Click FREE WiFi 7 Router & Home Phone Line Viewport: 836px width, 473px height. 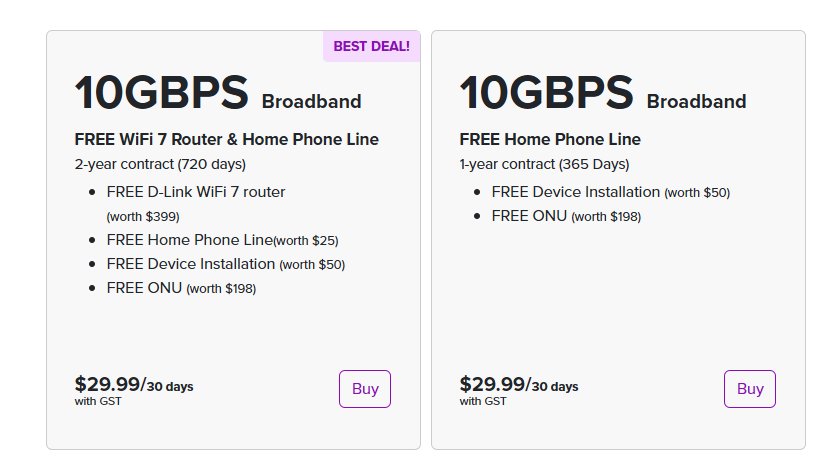[x=227, y=139]
